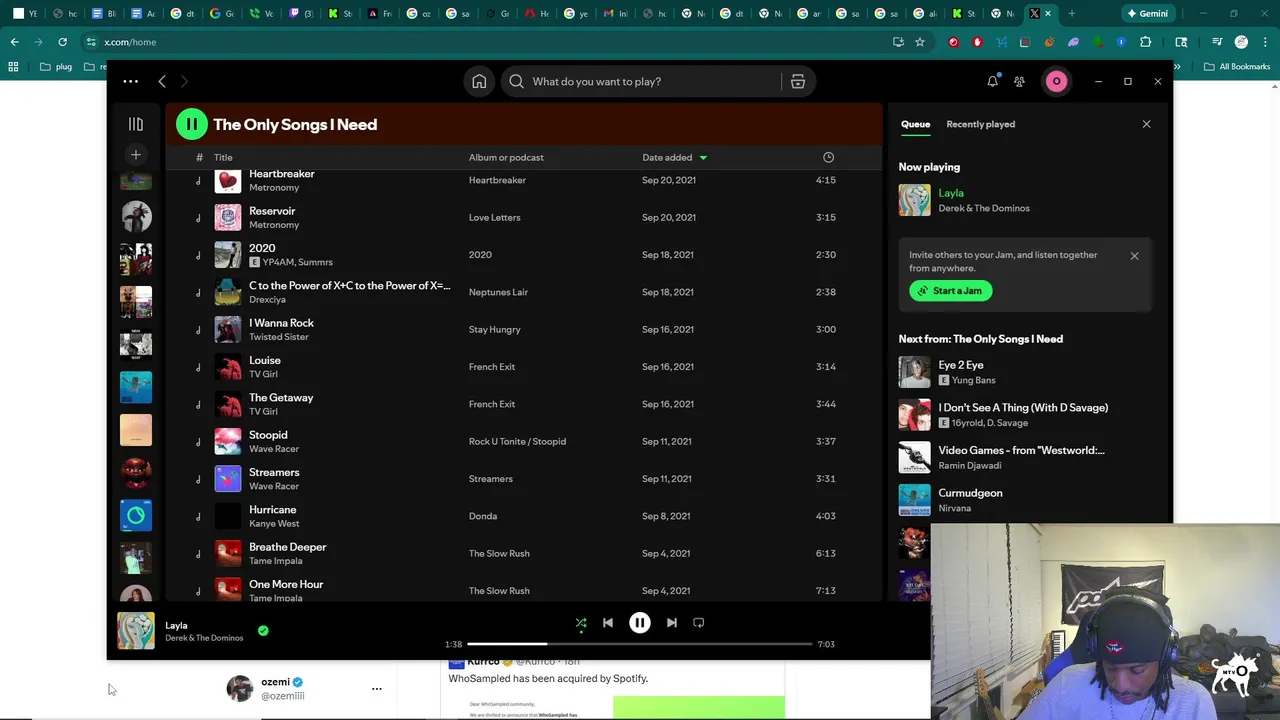This screenshot has height=720, width=1280.
Task: Open Spotify Home
Action: pos(479,81)
